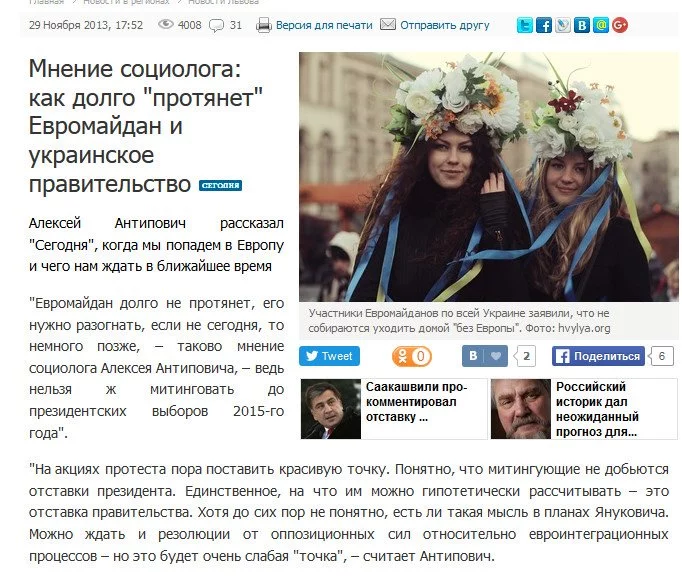The image size is (682, 577).
Task: Click the Google+ share icon
Action: [x=620, y=25]
